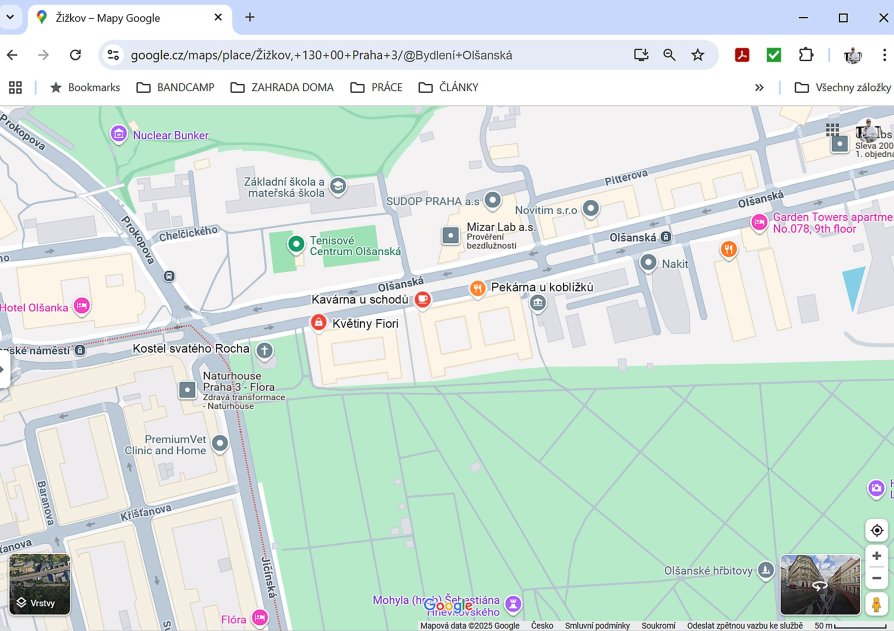The width and height of the screenshot is (894, 631).
Task: Select the Základní škola a mateřská škola pin
Action: 338,186
